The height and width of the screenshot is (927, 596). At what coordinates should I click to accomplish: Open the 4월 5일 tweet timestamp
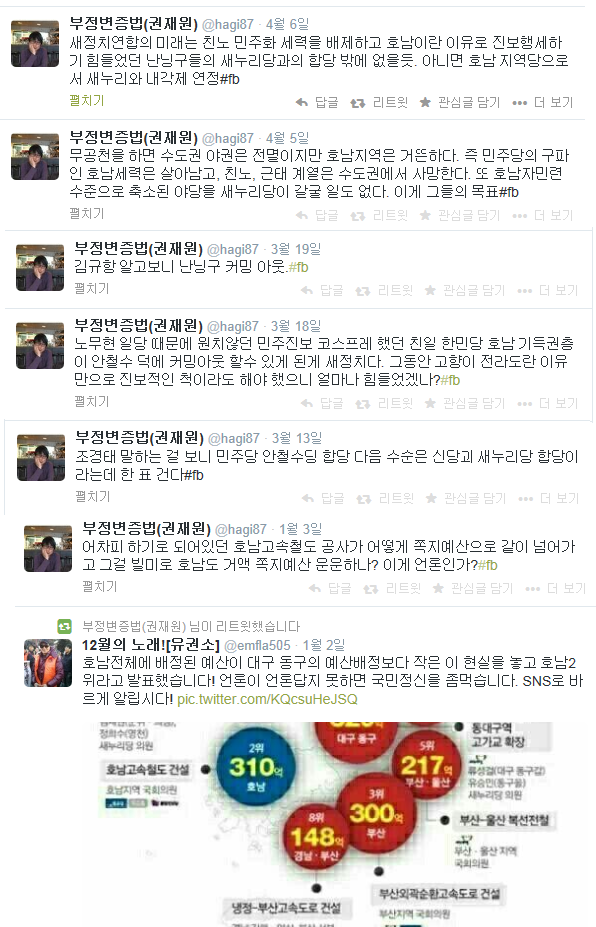tap(287, 138)
